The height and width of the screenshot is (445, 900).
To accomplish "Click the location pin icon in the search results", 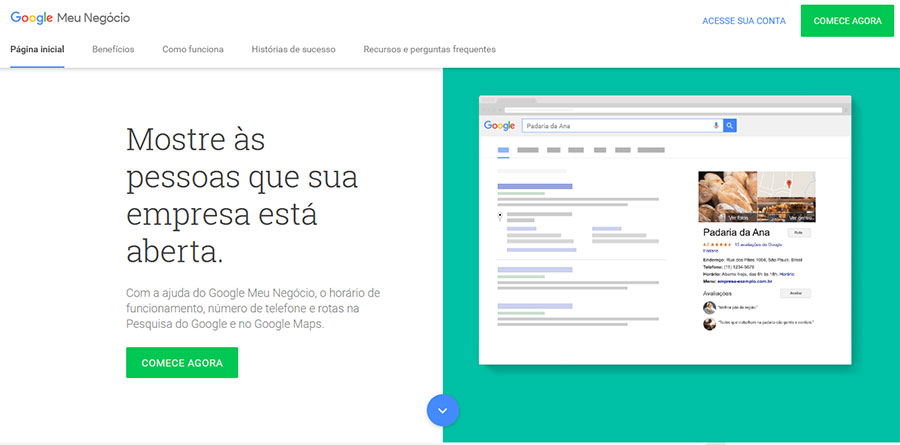I will [500, 216].
